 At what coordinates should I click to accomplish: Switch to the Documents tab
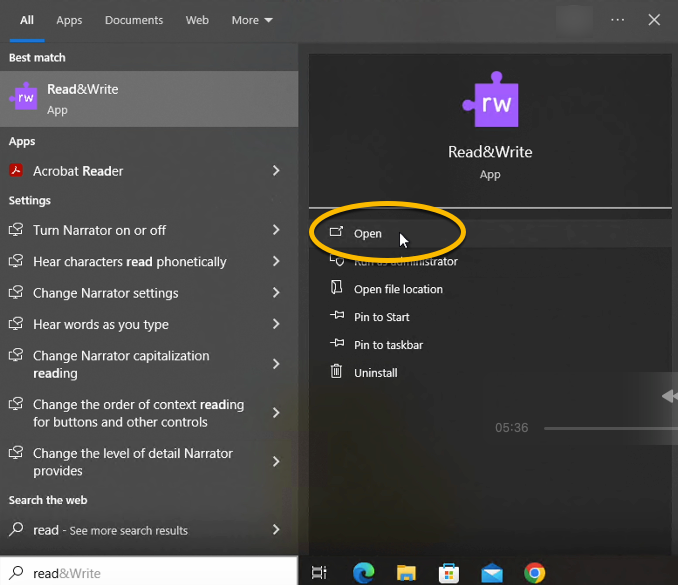[x=134, y=20]
